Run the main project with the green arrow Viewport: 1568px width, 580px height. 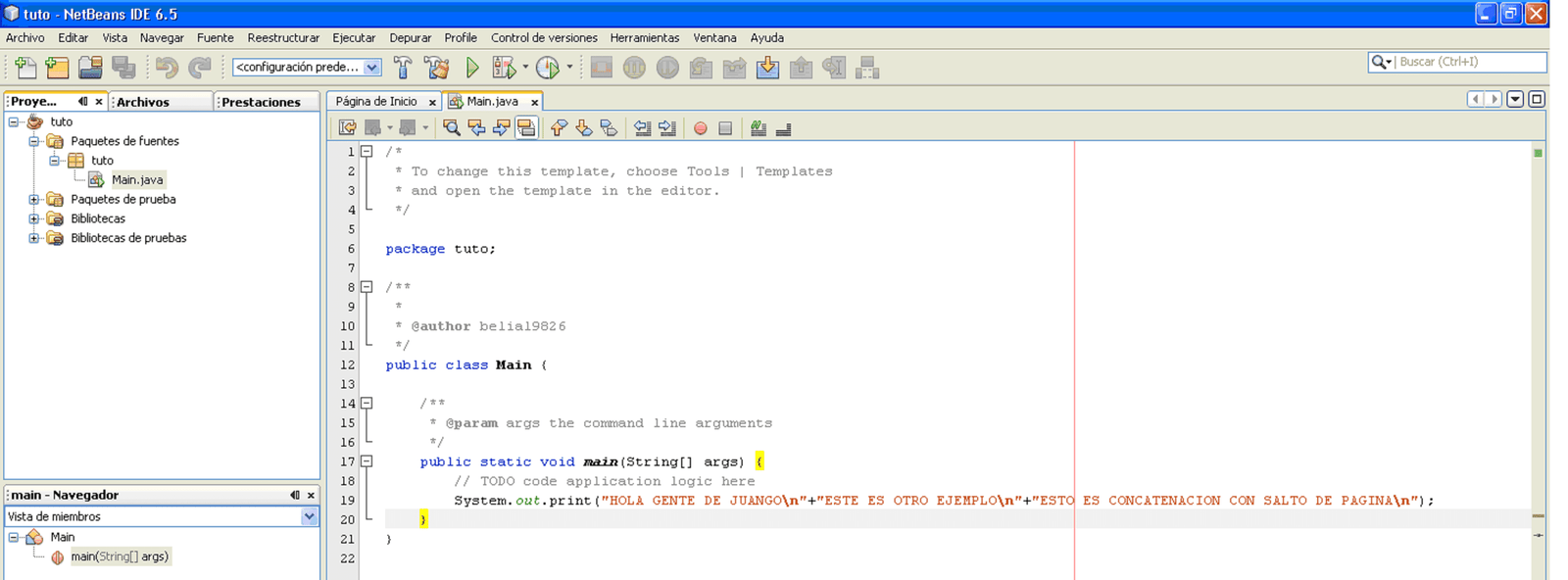point(472,68)
